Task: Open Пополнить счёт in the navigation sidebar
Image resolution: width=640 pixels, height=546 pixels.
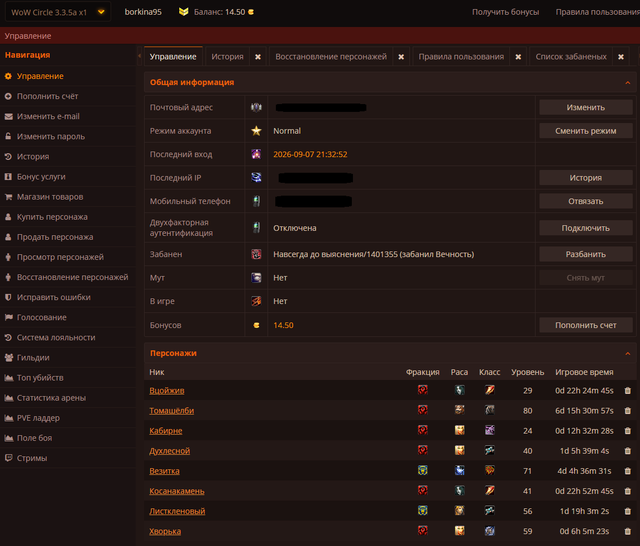Action: pos(47,96)
